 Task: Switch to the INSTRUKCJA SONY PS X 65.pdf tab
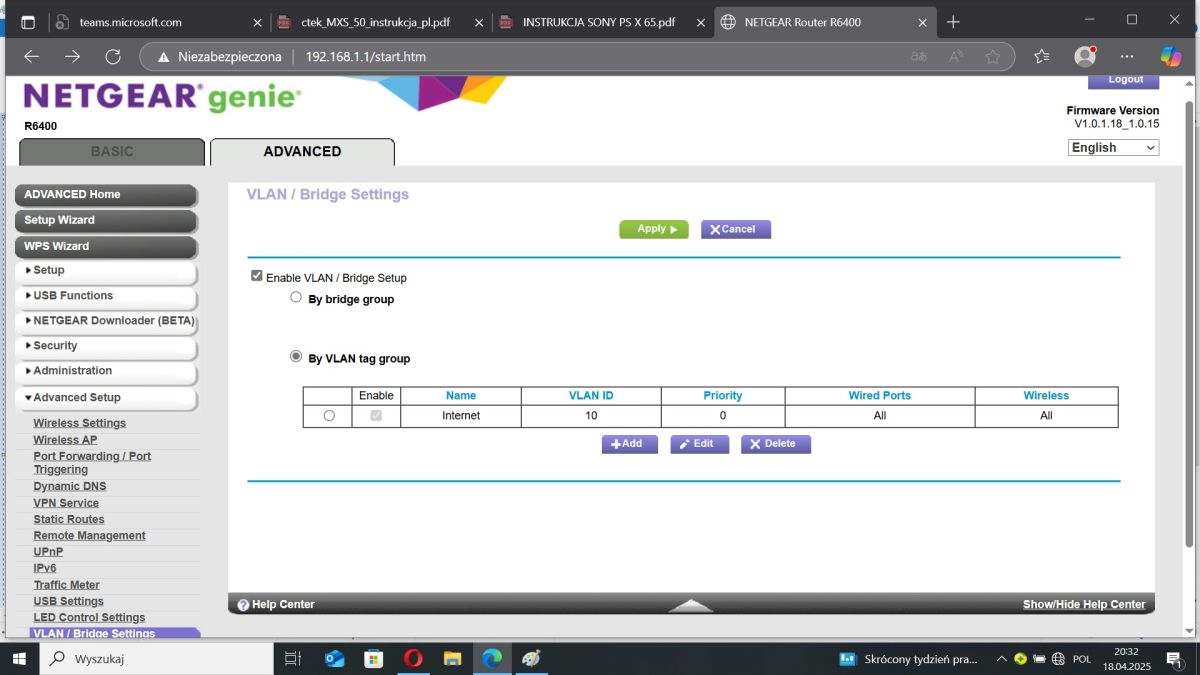tap(598, 22)
